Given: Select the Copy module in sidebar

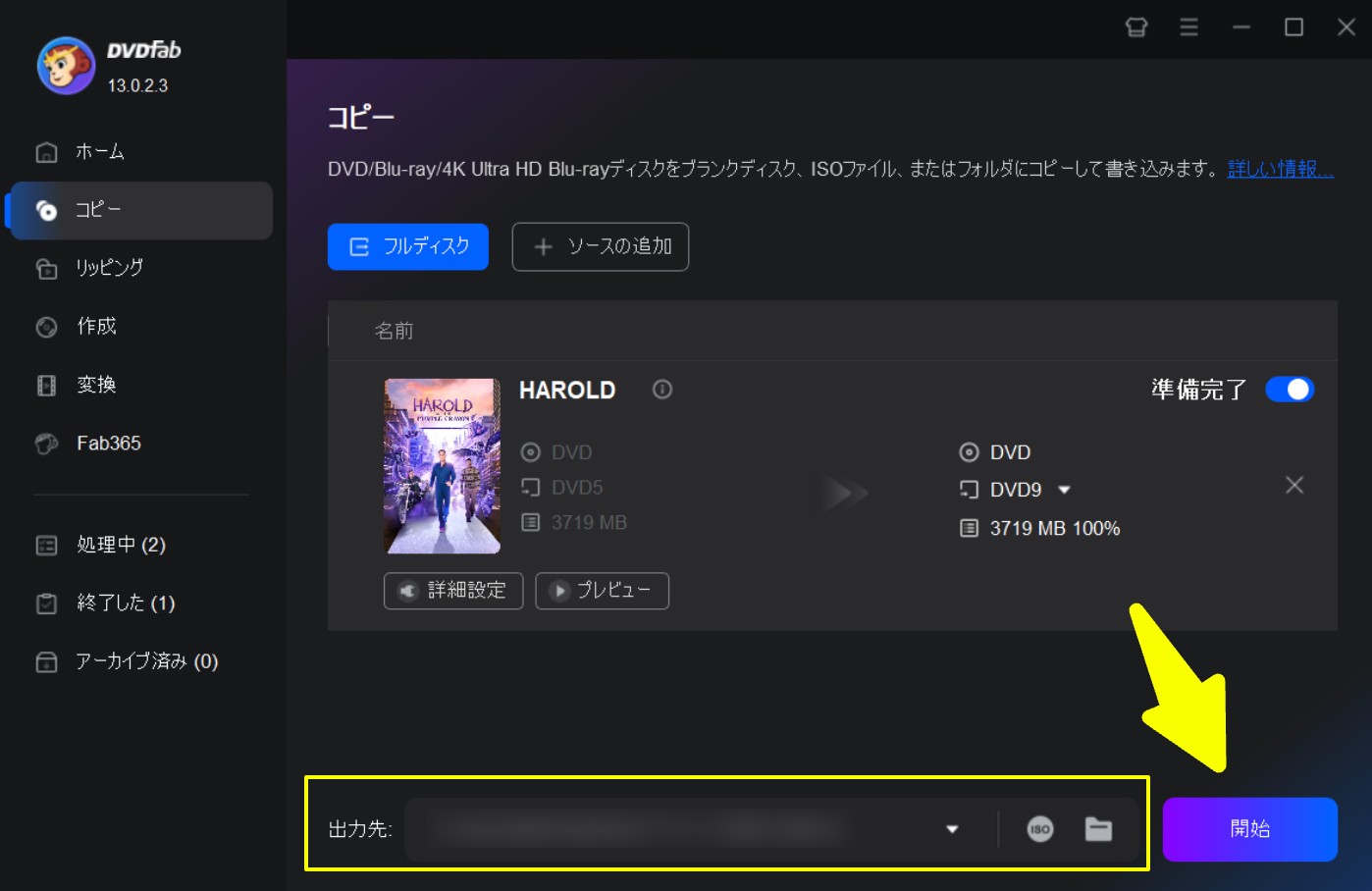Looking at the screenshot, I should click(140, 210).
